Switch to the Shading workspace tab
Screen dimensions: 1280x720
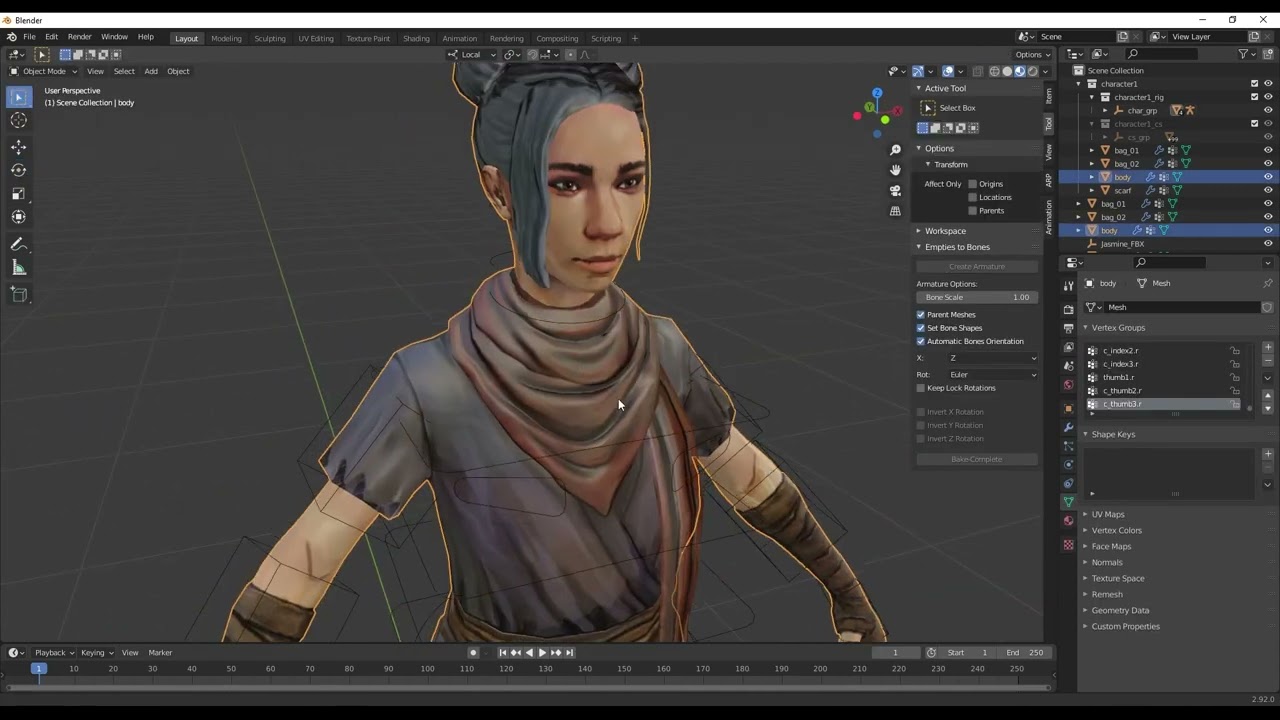(416, 38)
